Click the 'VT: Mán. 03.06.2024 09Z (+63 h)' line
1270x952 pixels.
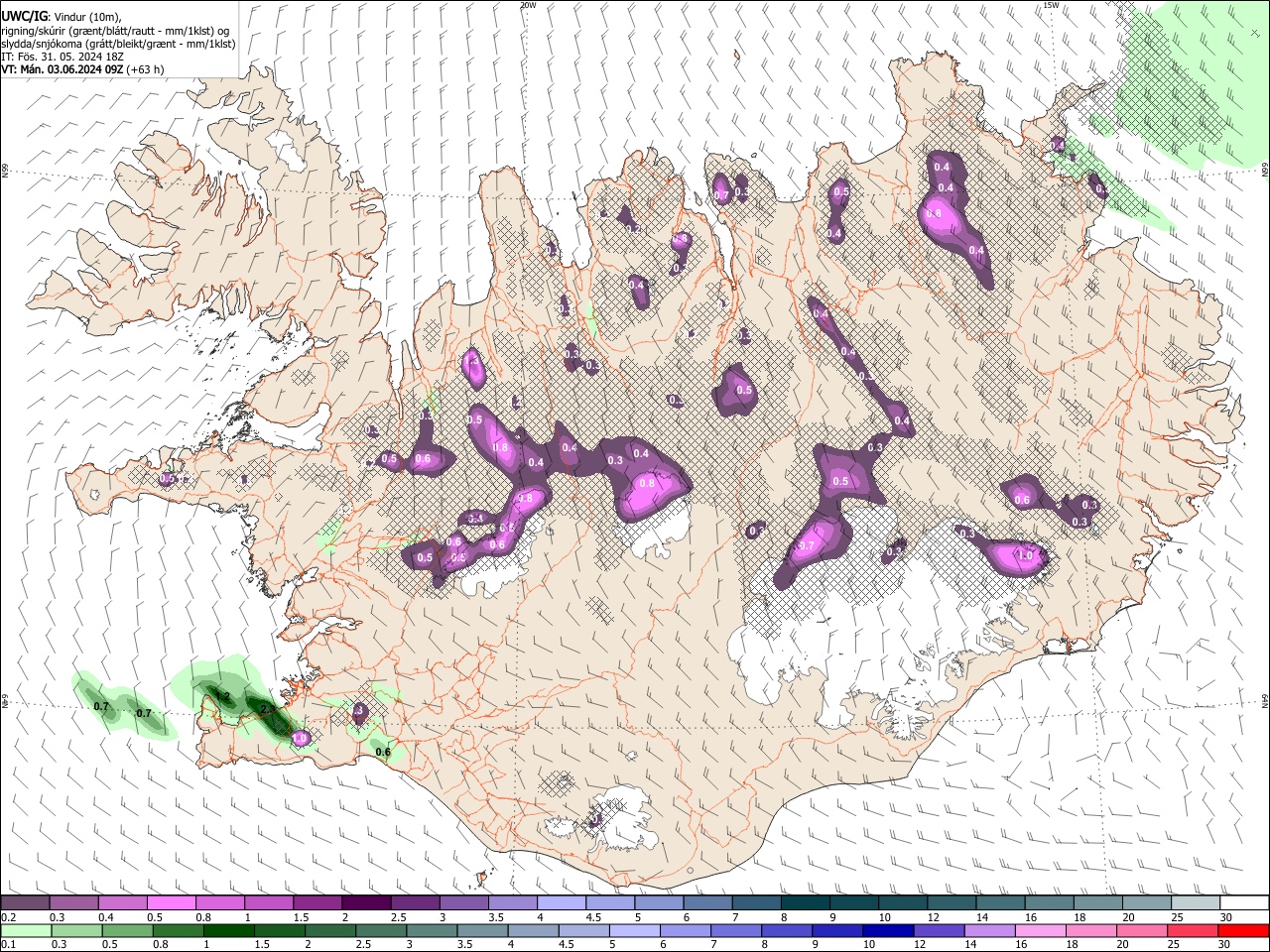pyautogui.click(x=83, y=69)
